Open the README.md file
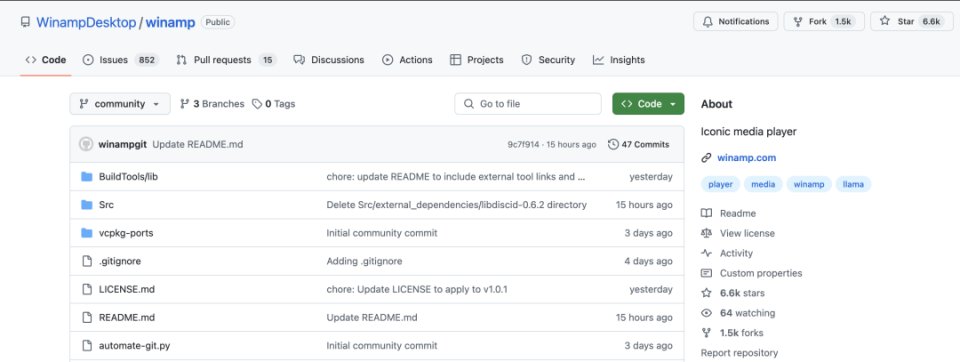The height and width of the screenshot is (362, 960). point(127,317)
